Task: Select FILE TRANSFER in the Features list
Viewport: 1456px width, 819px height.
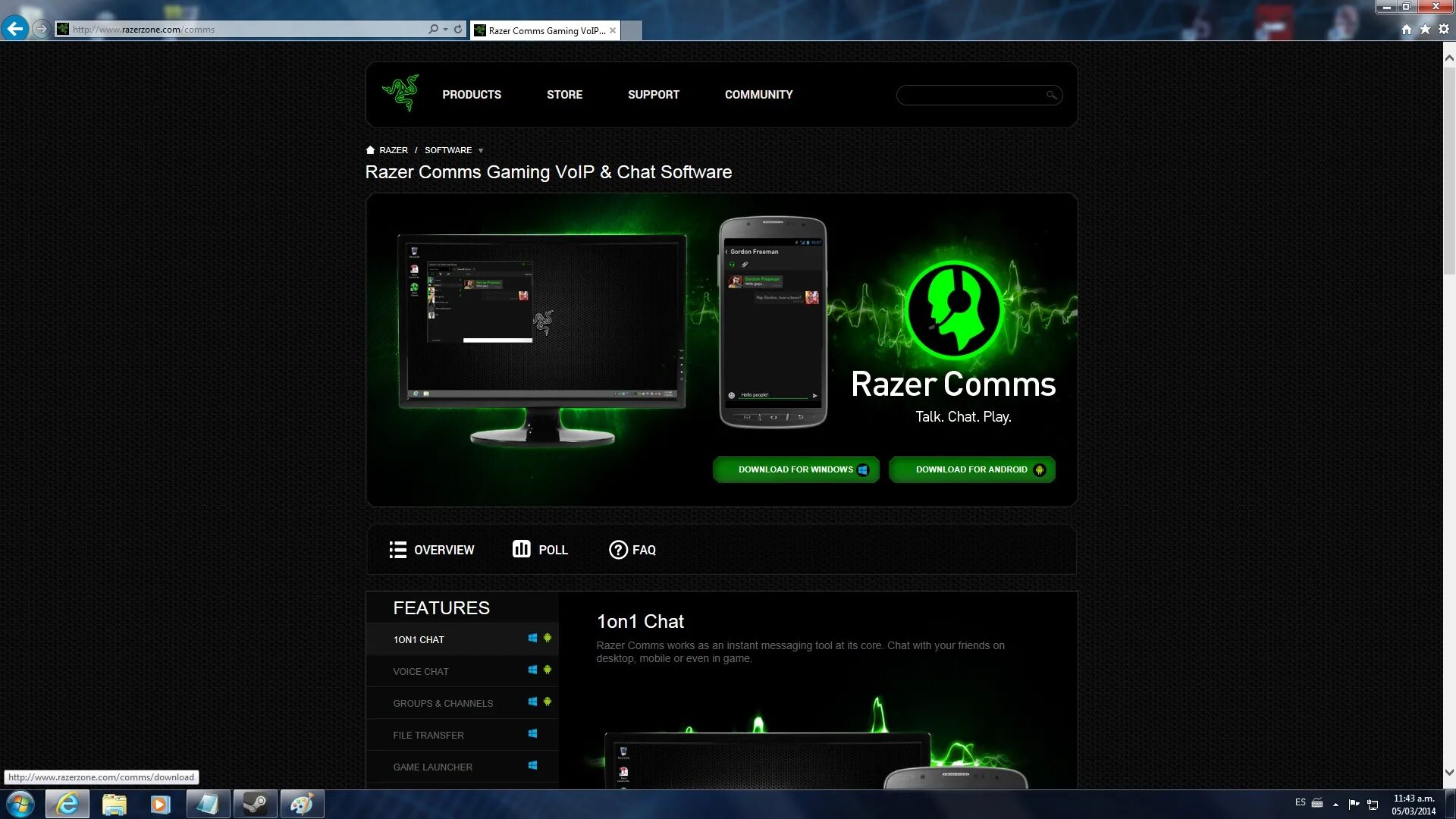Action: 428,734
